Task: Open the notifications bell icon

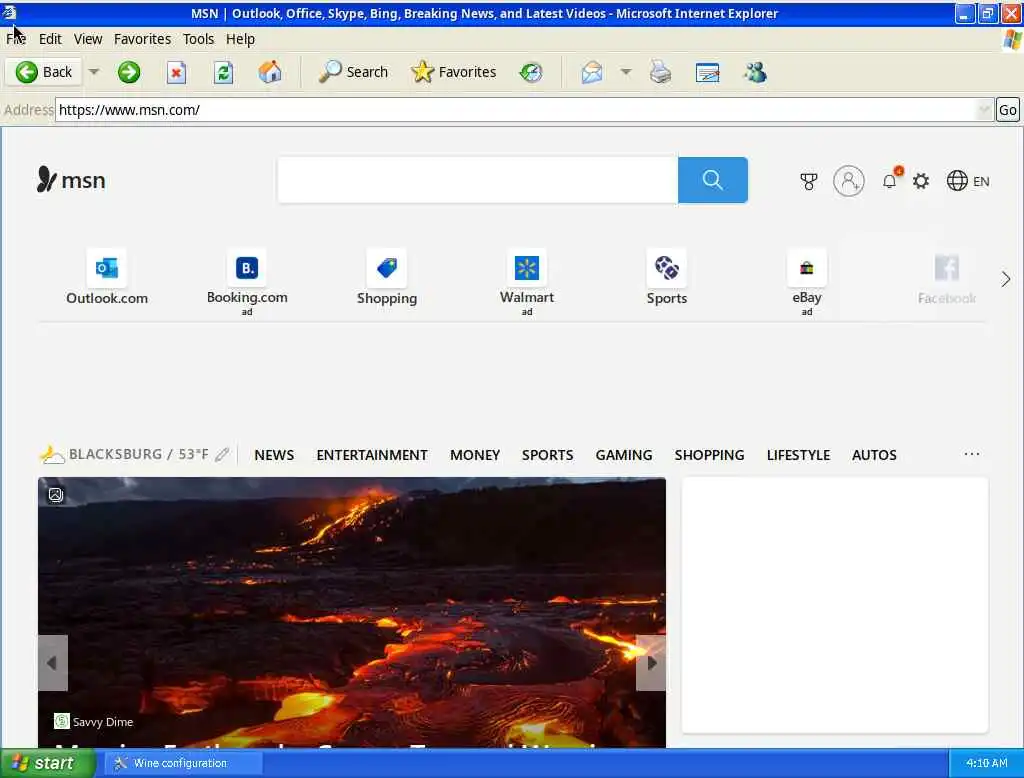Action: [890, 180]
